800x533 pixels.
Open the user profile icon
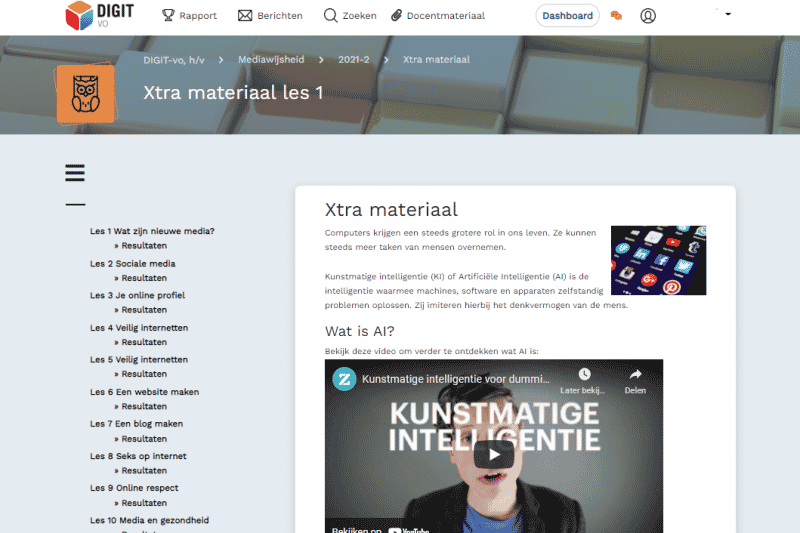tap(648, 16)
